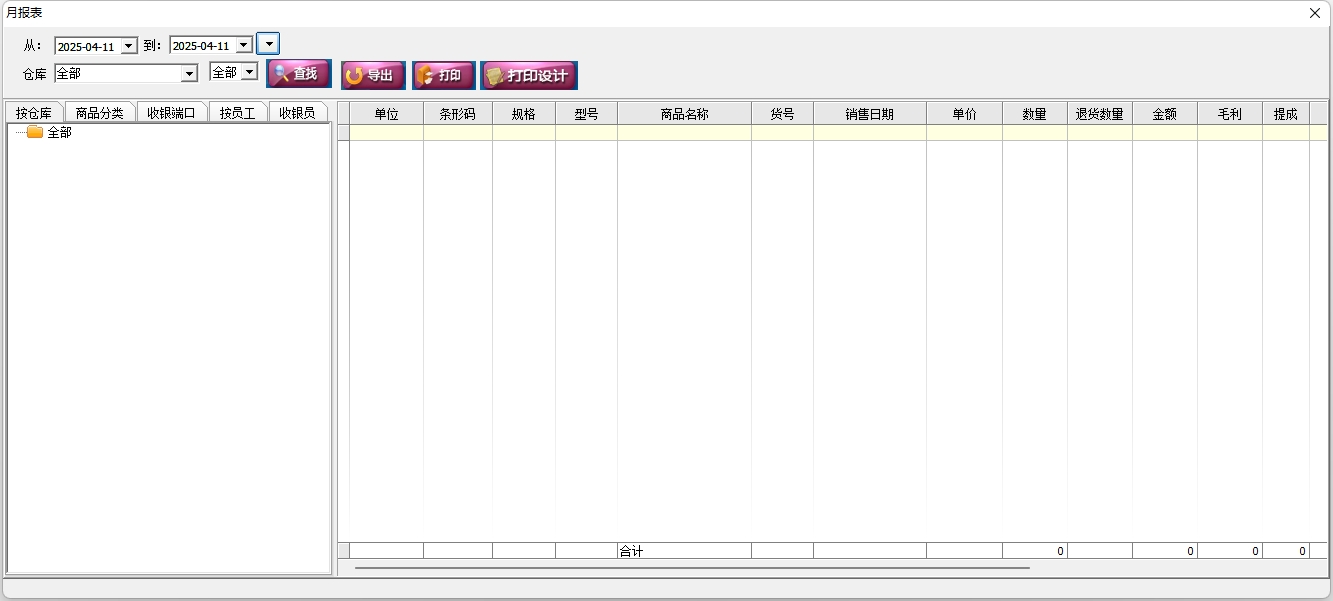Viewport: 1333px width, 601px height.
Task: Click the 查找 search button
Action: tap(299, 74)
